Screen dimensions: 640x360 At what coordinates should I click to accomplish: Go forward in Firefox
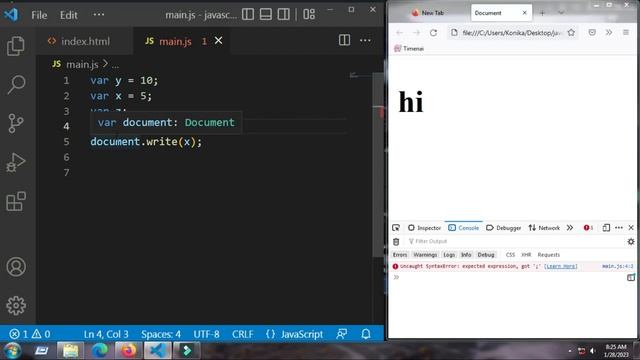coord(416,33)
